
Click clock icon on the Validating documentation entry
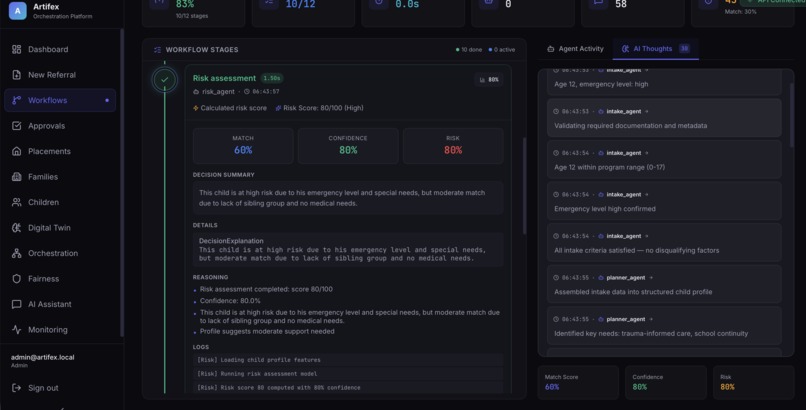[x=556, y=111]
